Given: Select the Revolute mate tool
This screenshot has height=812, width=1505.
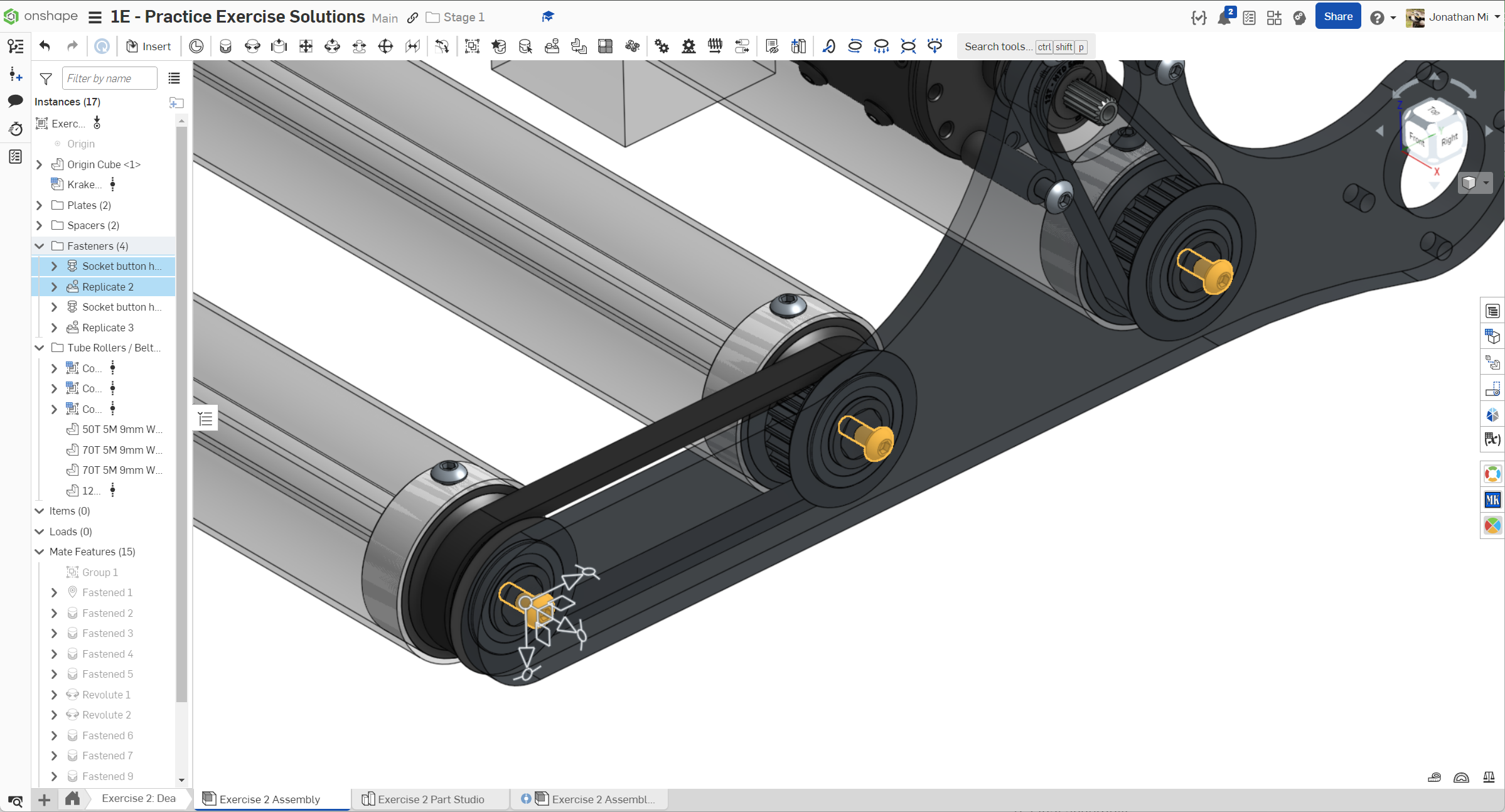Looking at the screenshot, I should point(252,46).
